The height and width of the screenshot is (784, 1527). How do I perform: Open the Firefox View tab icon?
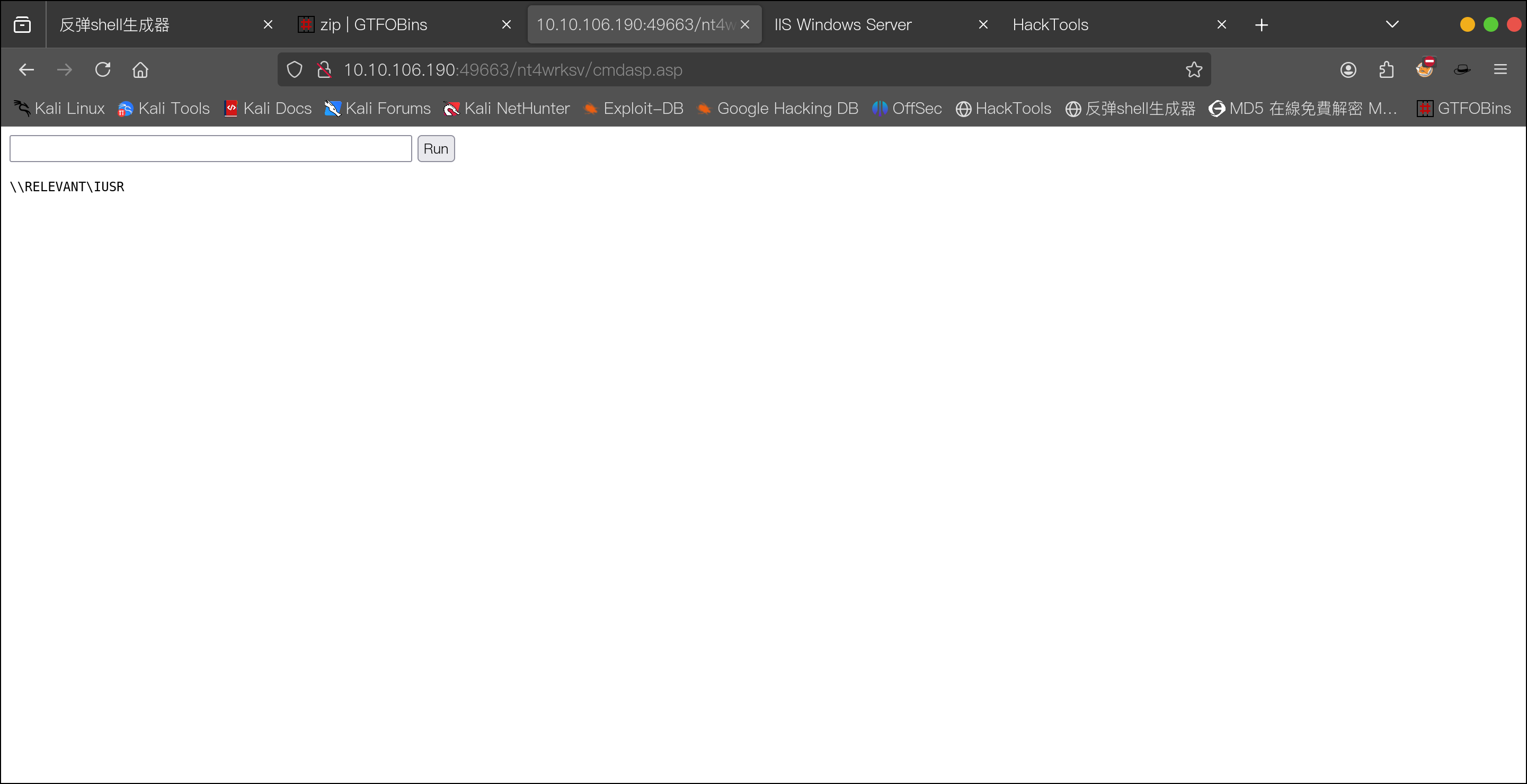point(22,24)
